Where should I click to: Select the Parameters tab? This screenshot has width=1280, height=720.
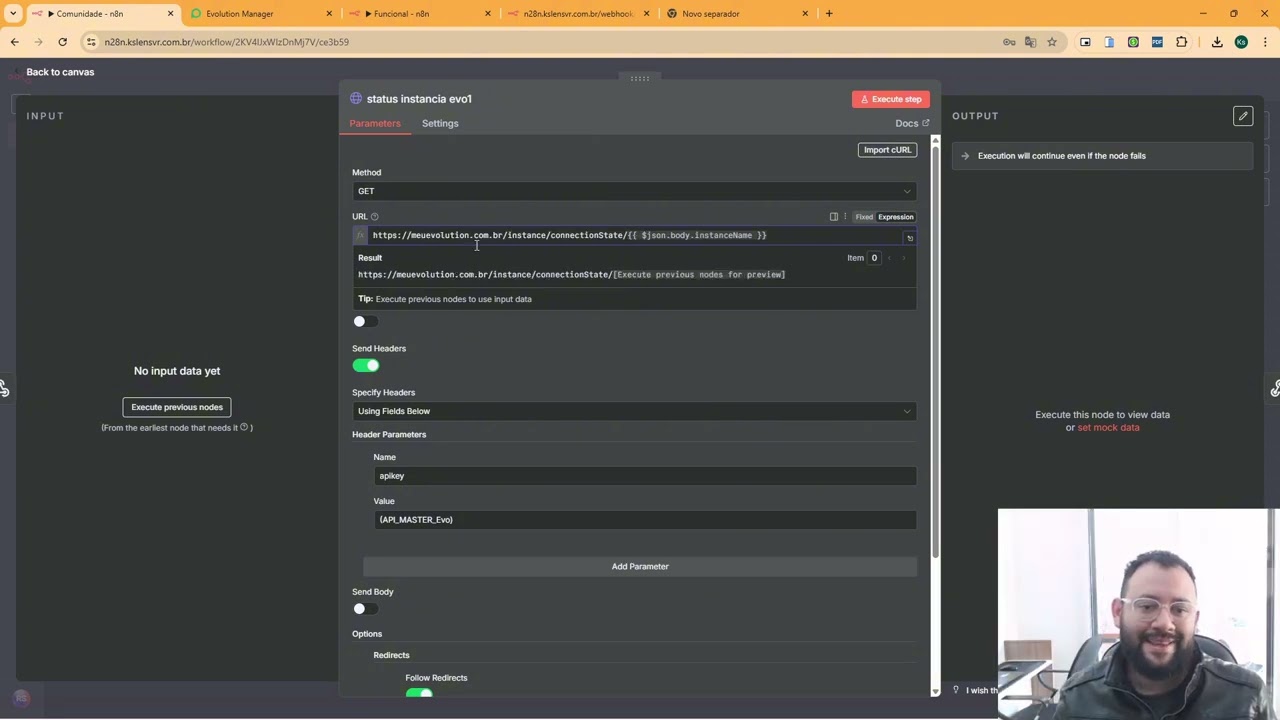(375, 123)
